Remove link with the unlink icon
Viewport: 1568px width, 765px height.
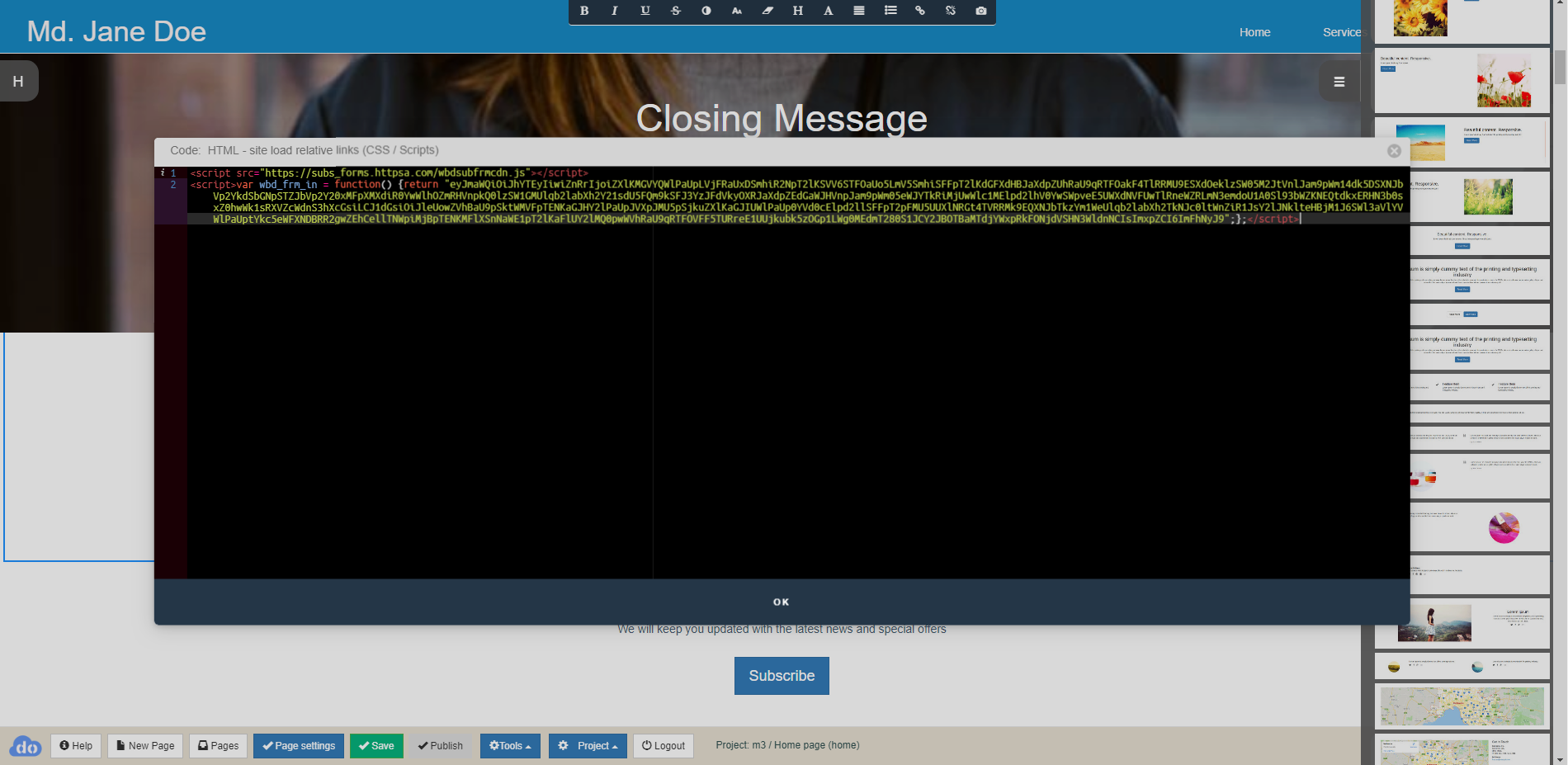951,11
